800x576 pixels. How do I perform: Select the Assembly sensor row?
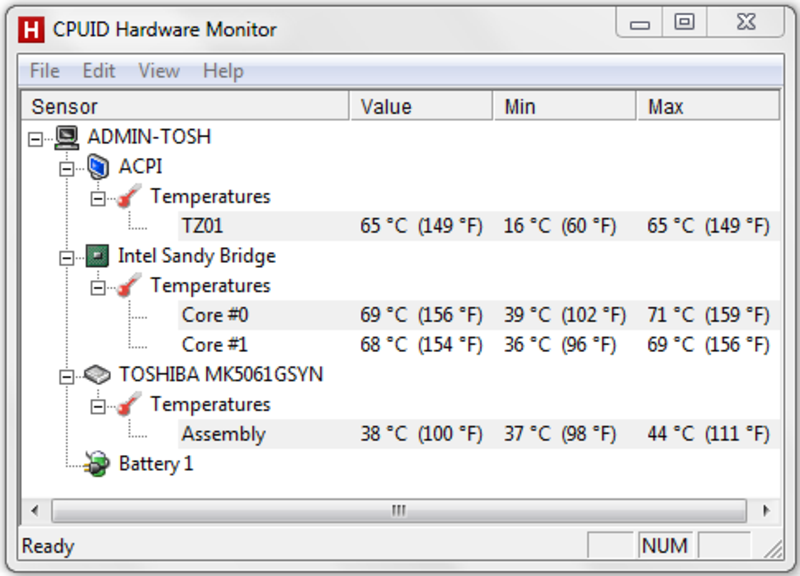(479, 434)
